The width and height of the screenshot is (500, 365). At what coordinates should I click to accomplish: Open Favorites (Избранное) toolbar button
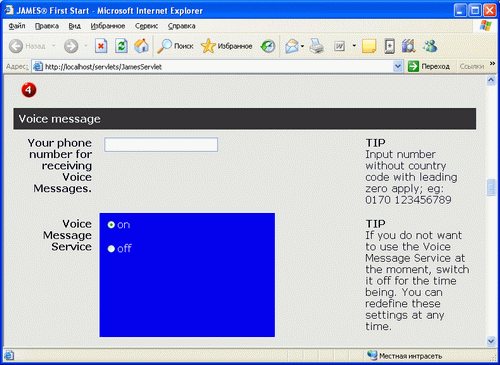coord(227,46)
